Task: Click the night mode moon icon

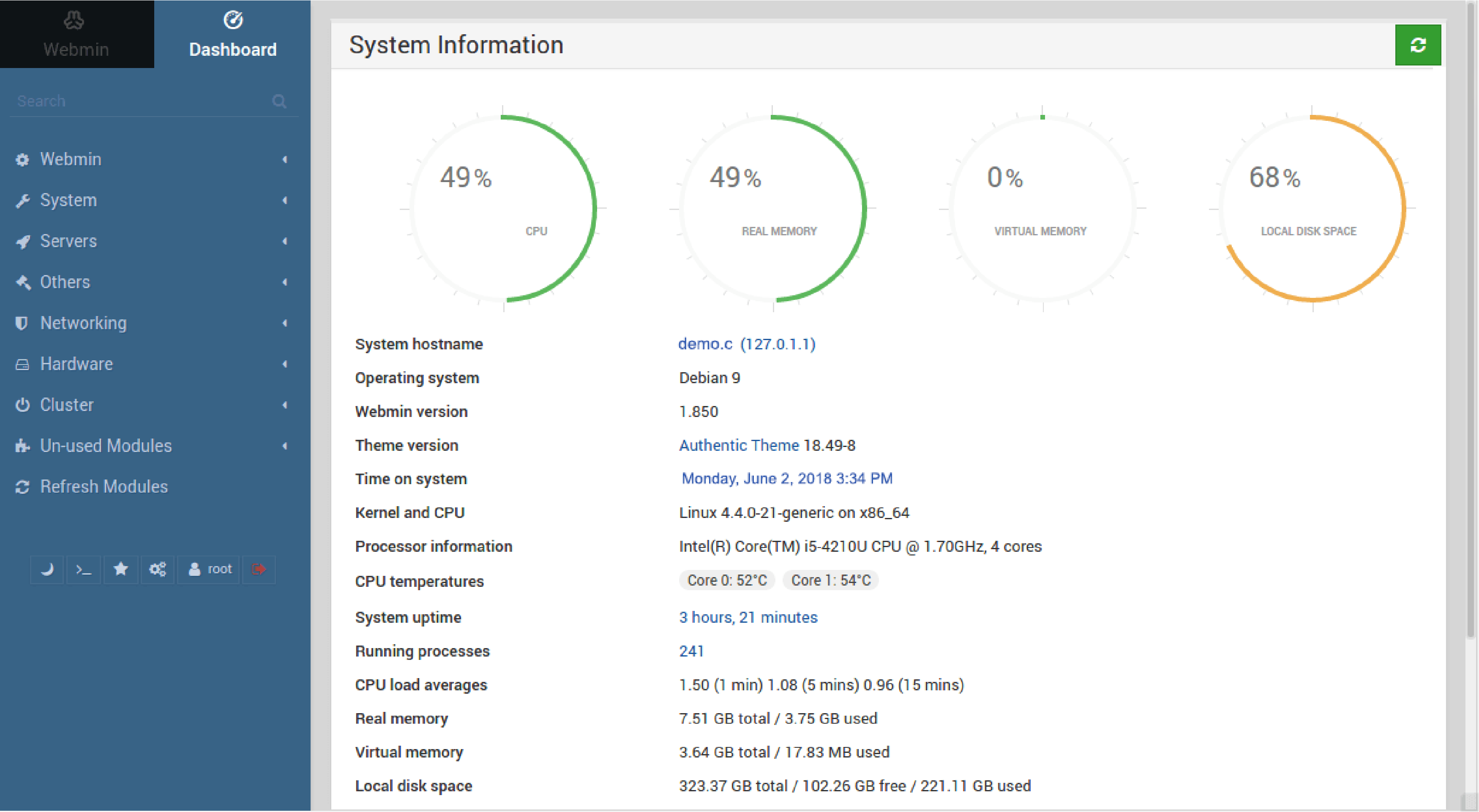Action: click(47, 569)
